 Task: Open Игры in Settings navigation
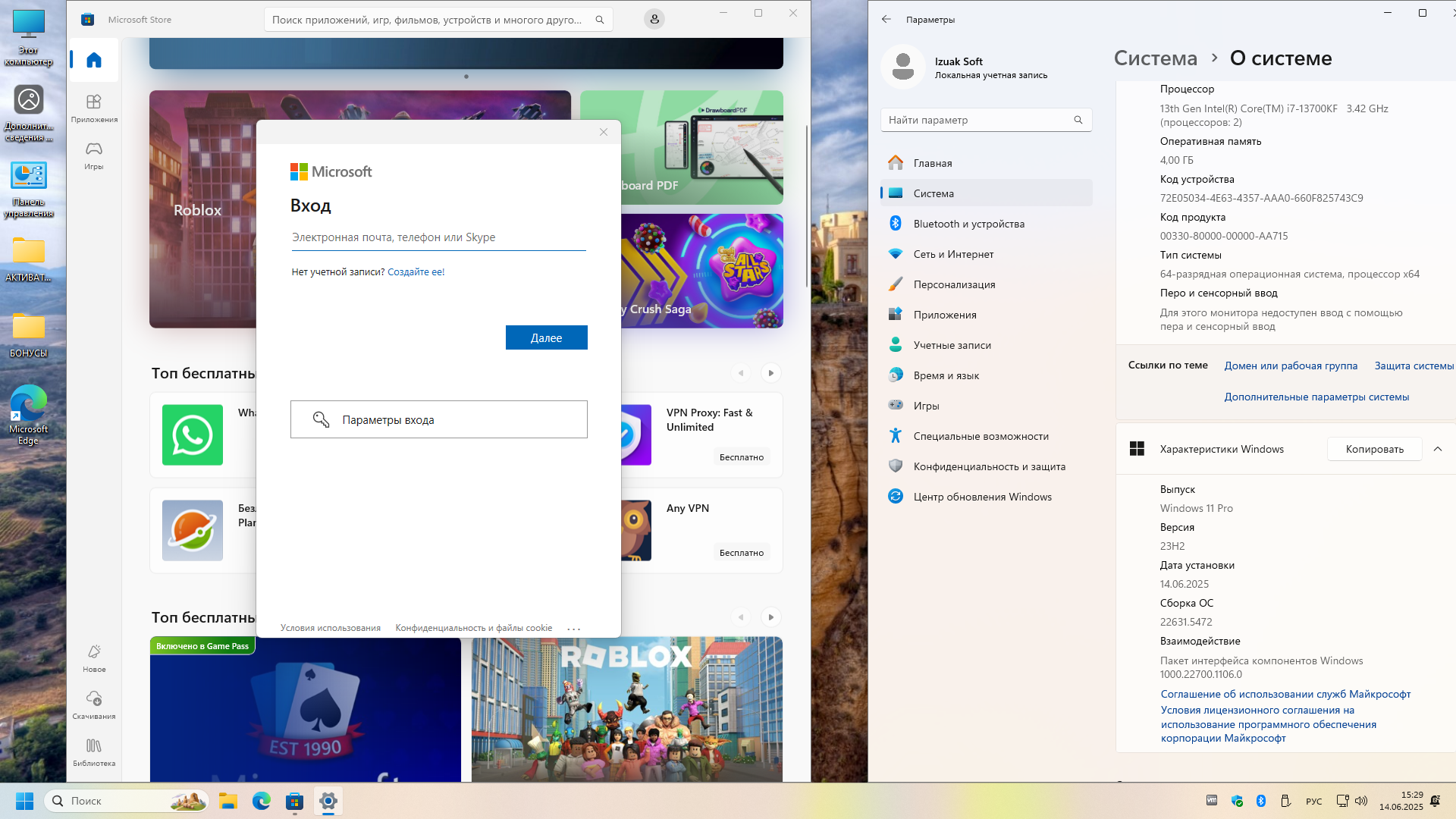(986, 406)
